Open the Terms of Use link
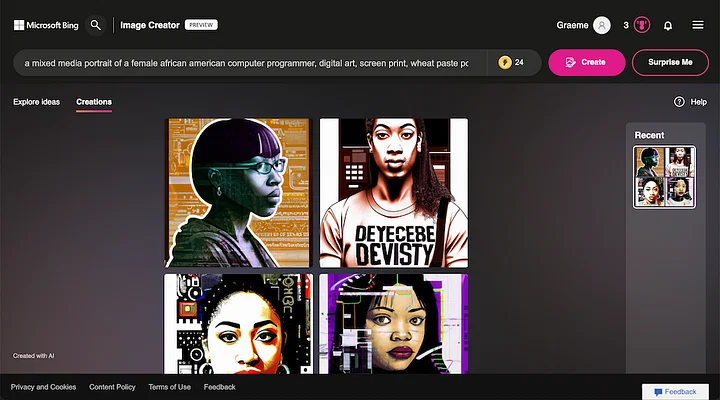 point(169,387)
